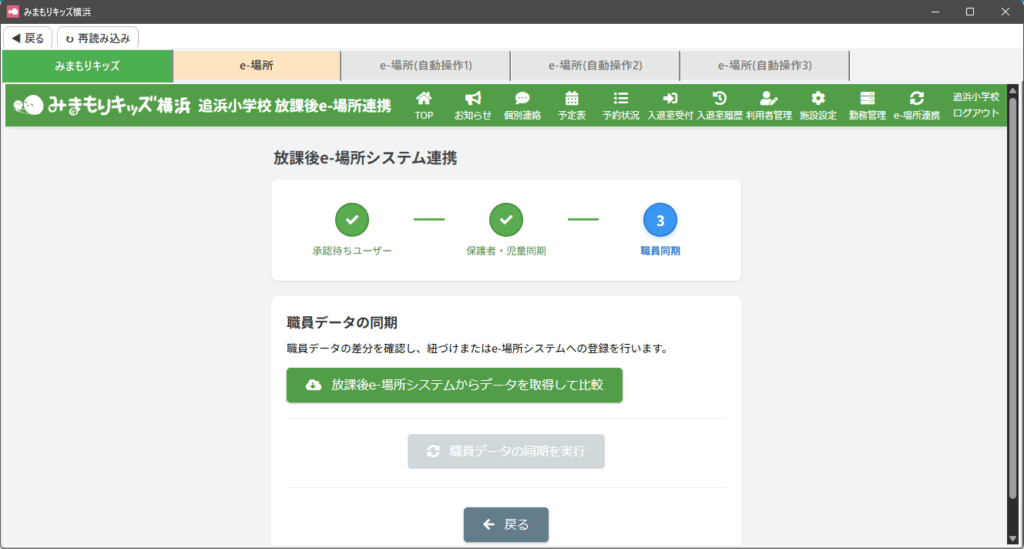Click the 再読み込み reload button
1024x549 pixels.
(97, 38)
